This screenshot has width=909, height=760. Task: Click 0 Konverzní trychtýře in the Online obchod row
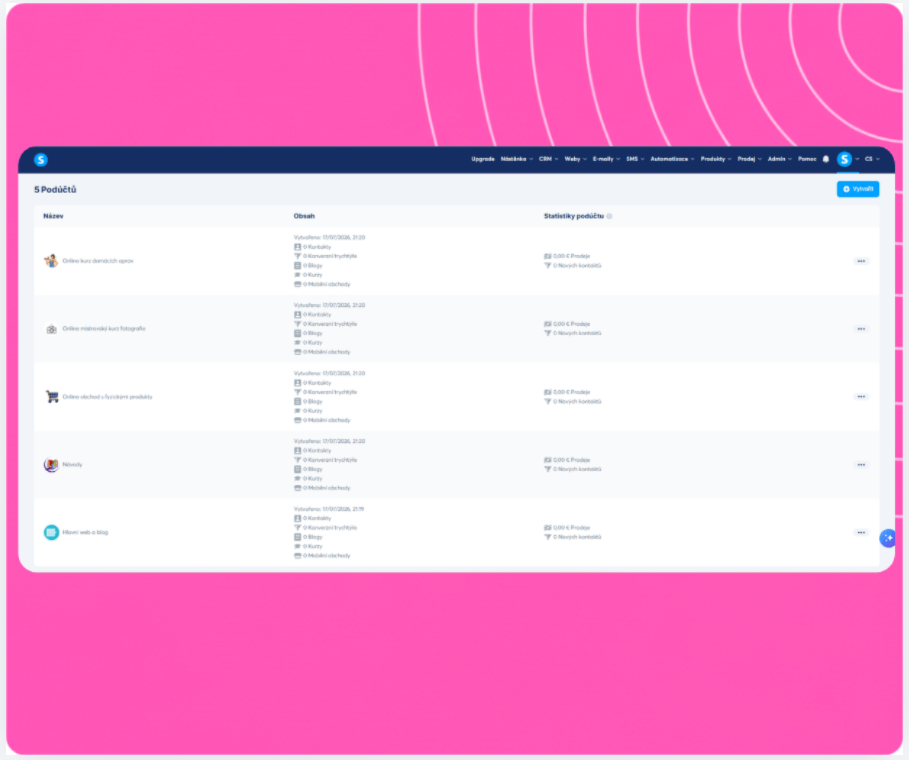coord(330,392)
